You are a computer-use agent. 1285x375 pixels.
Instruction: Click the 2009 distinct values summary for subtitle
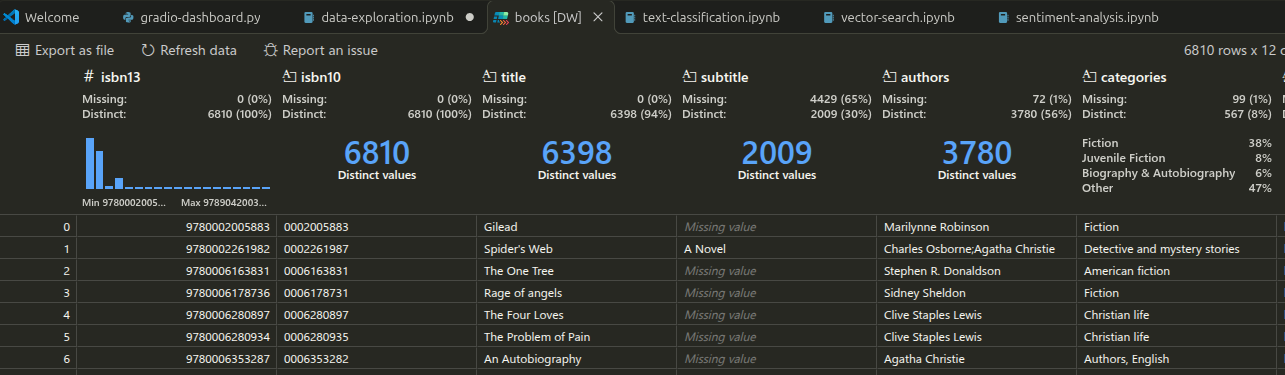776,160
